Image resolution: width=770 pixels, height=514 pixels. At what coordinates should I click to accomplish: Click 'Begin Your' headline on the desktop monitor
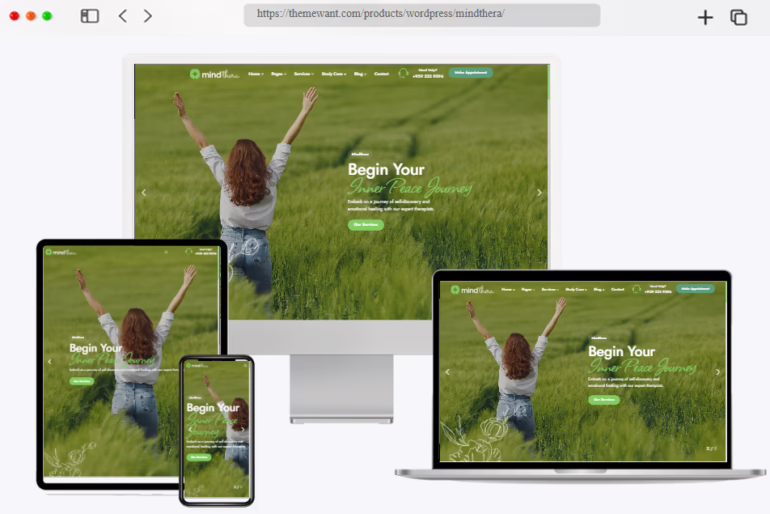tap(386, 169)
